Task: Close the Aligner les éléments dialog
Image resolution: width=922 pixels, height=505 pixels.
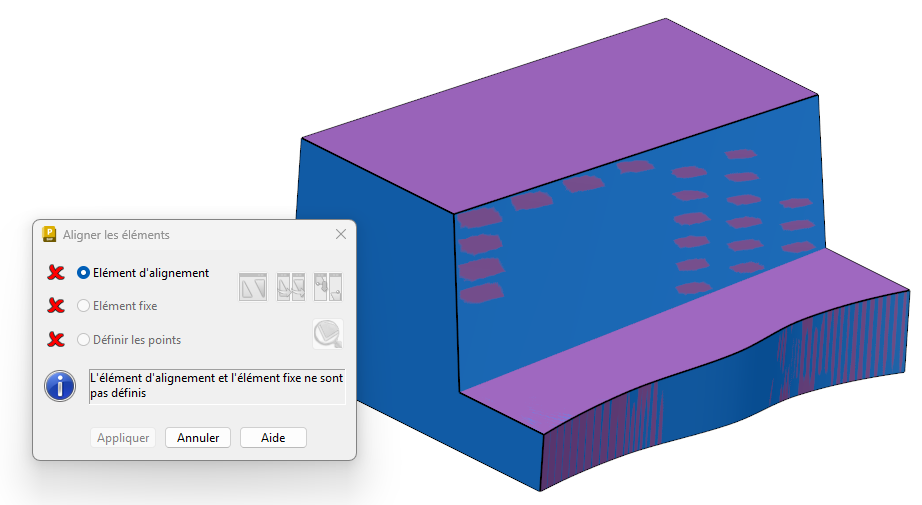Action: (x=341, y=234)
